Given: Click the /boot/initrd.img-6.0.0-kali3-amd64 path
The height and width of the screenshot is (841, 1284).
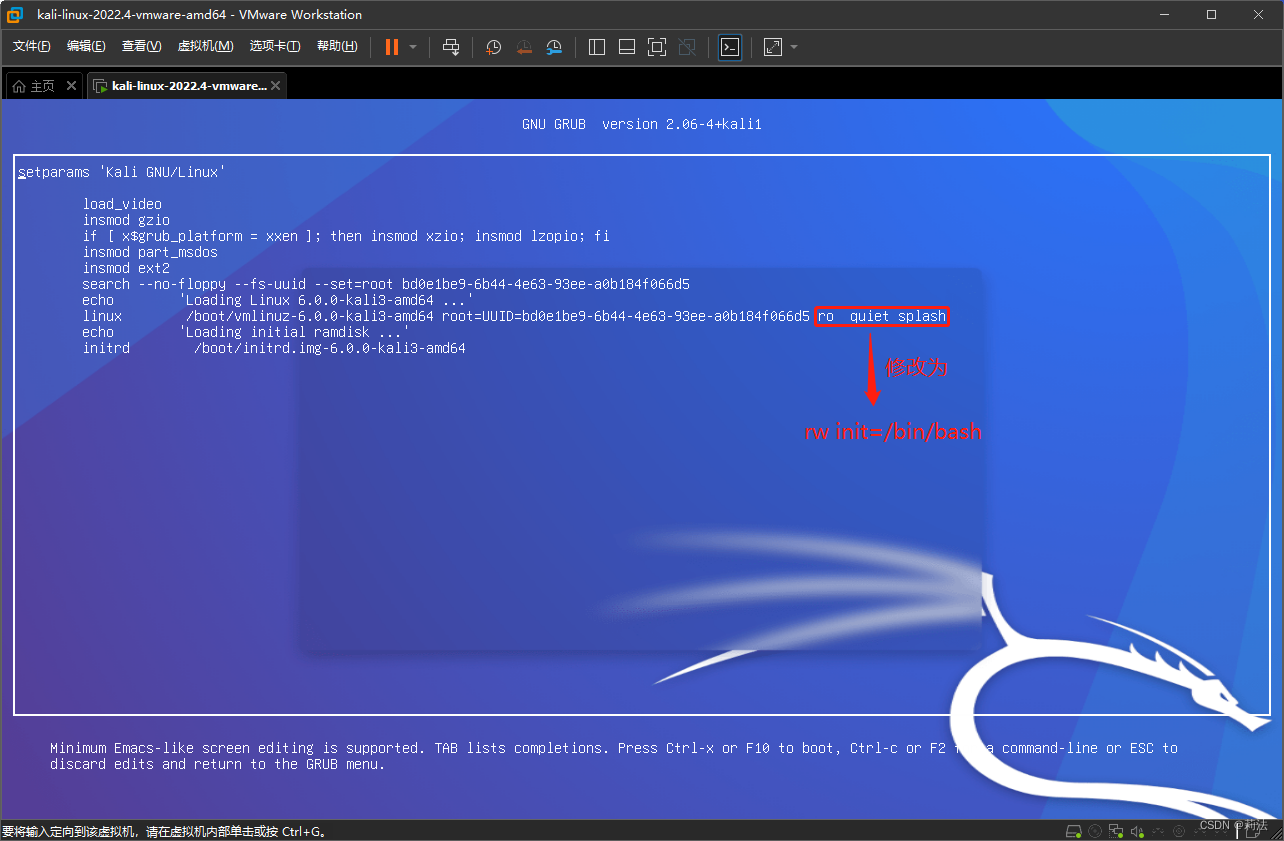Looking at the screenshot, I should pos(329,348).
